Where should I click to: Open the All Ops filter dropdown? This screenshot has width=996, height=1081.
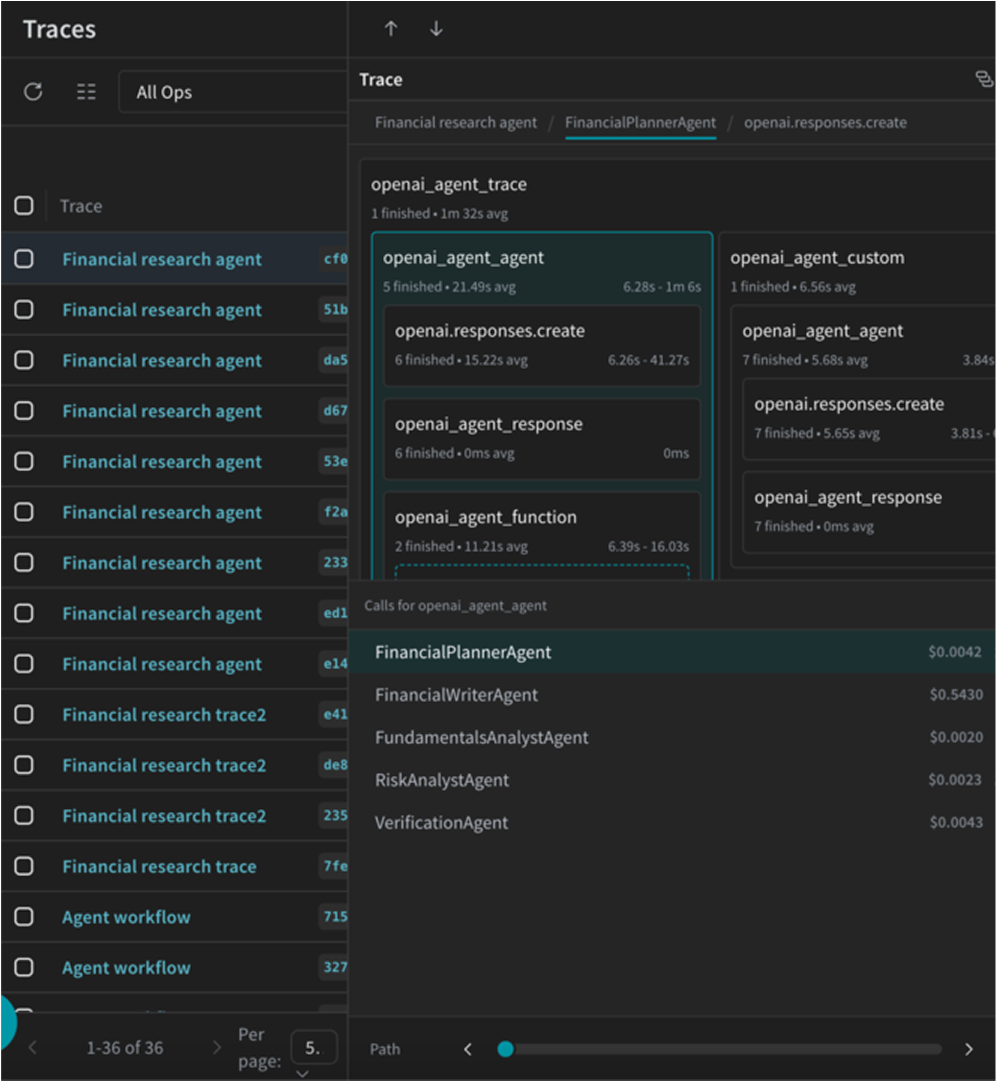(x=233, y=92)
